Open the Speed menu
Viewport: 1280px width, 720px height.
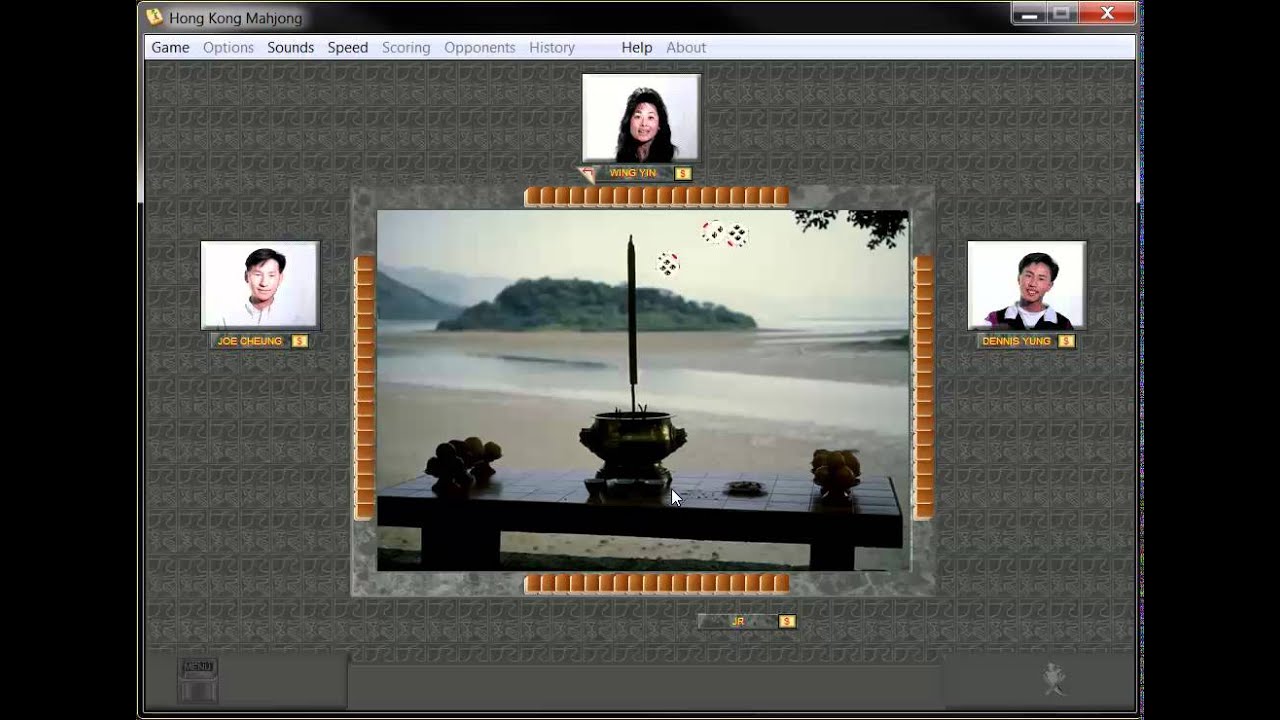click(x=348, y=47)
